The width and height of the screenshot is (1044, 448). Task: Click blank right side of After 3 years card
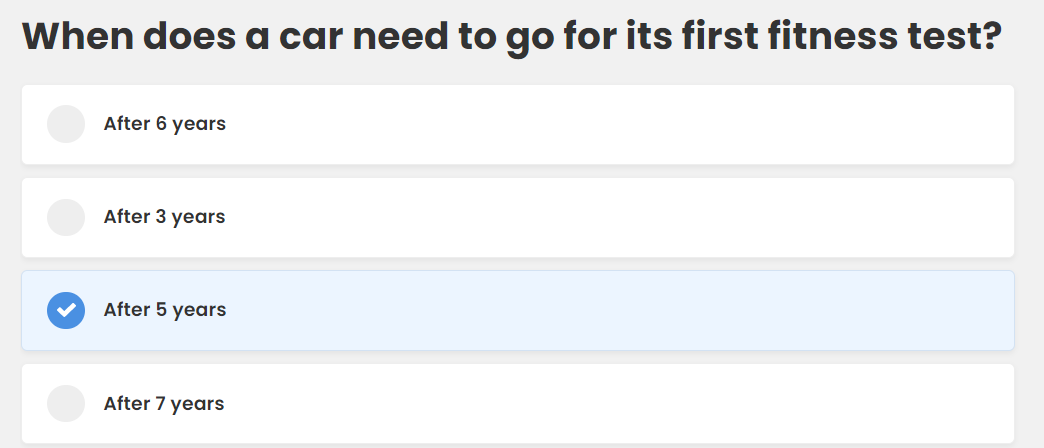(800, 217)
